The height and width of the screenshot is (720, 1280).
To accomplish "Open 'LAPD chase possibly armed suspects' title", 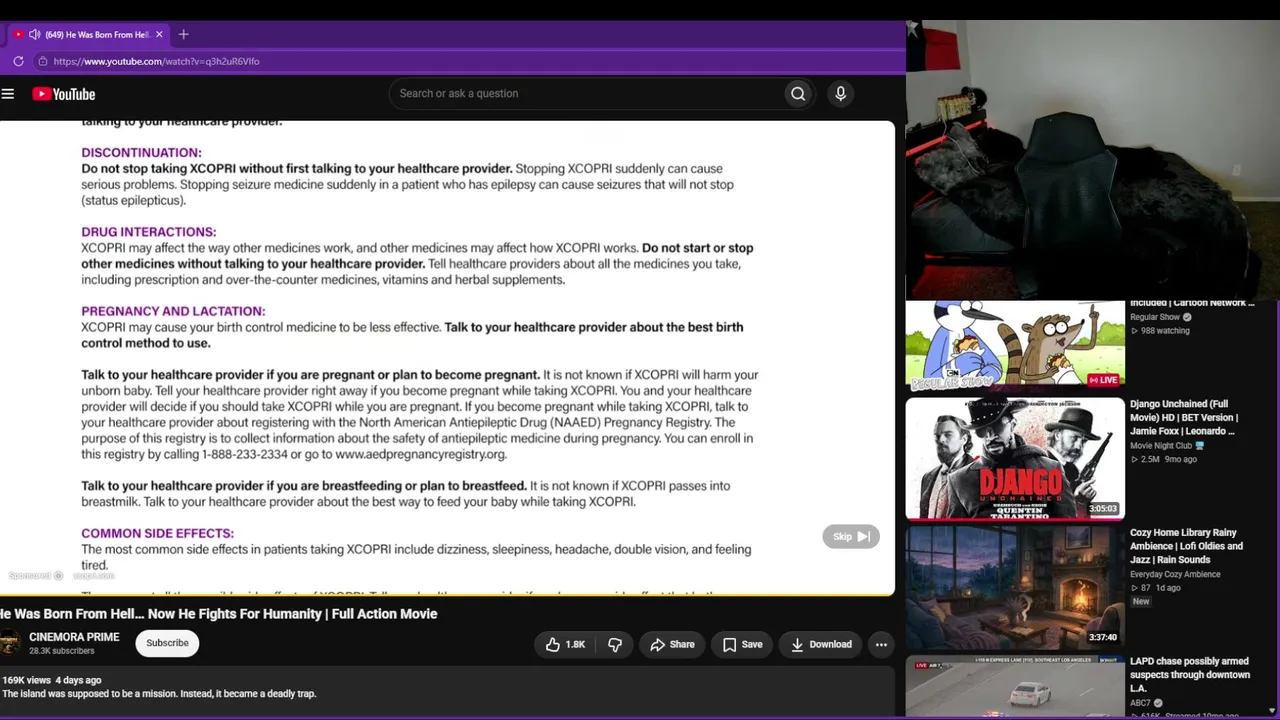I will [x=1190, y=674].
